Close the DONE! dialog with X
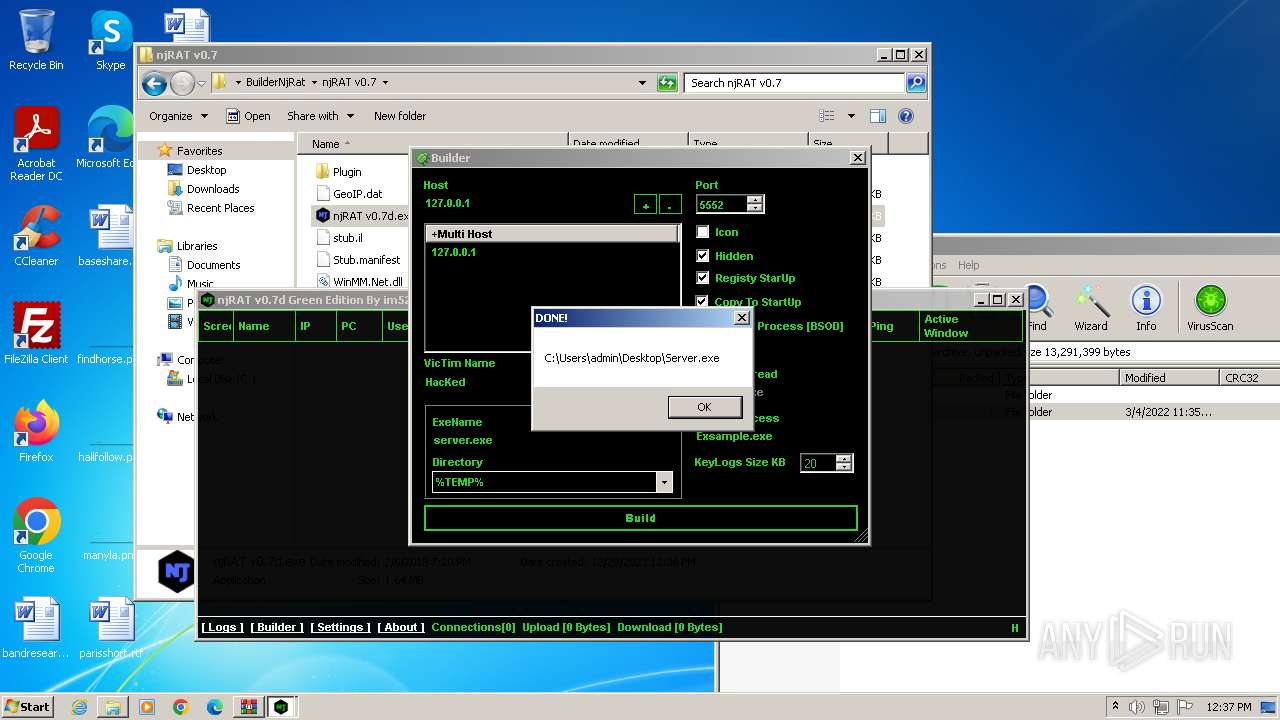The height and width of the screenshot is (720, 1280). pyautogui.click(x=741, y=317)
